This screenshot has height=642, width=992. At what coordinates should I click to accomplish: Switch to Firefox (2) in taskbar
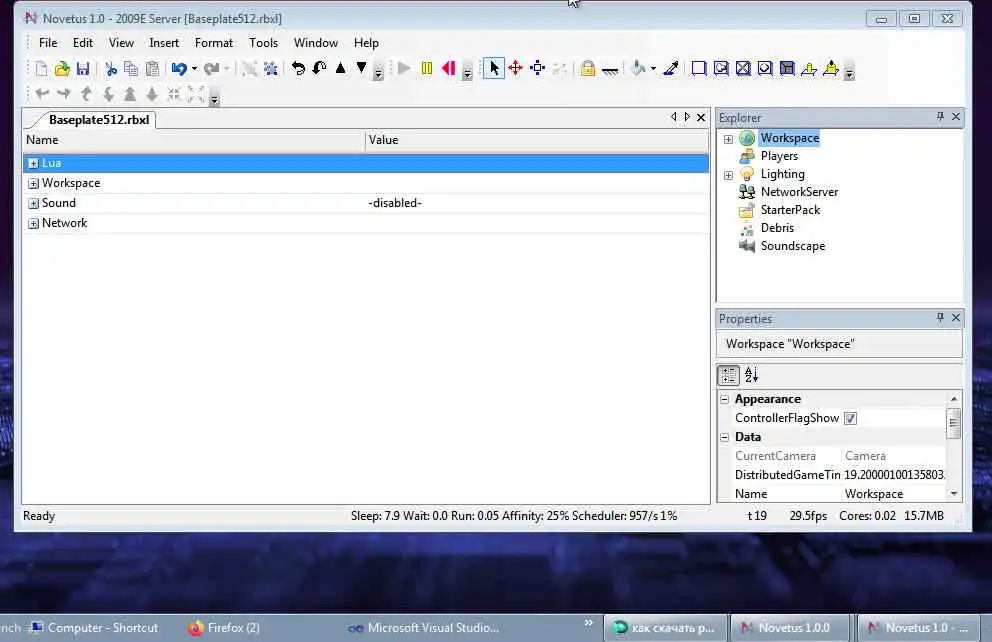click(225, 627)
